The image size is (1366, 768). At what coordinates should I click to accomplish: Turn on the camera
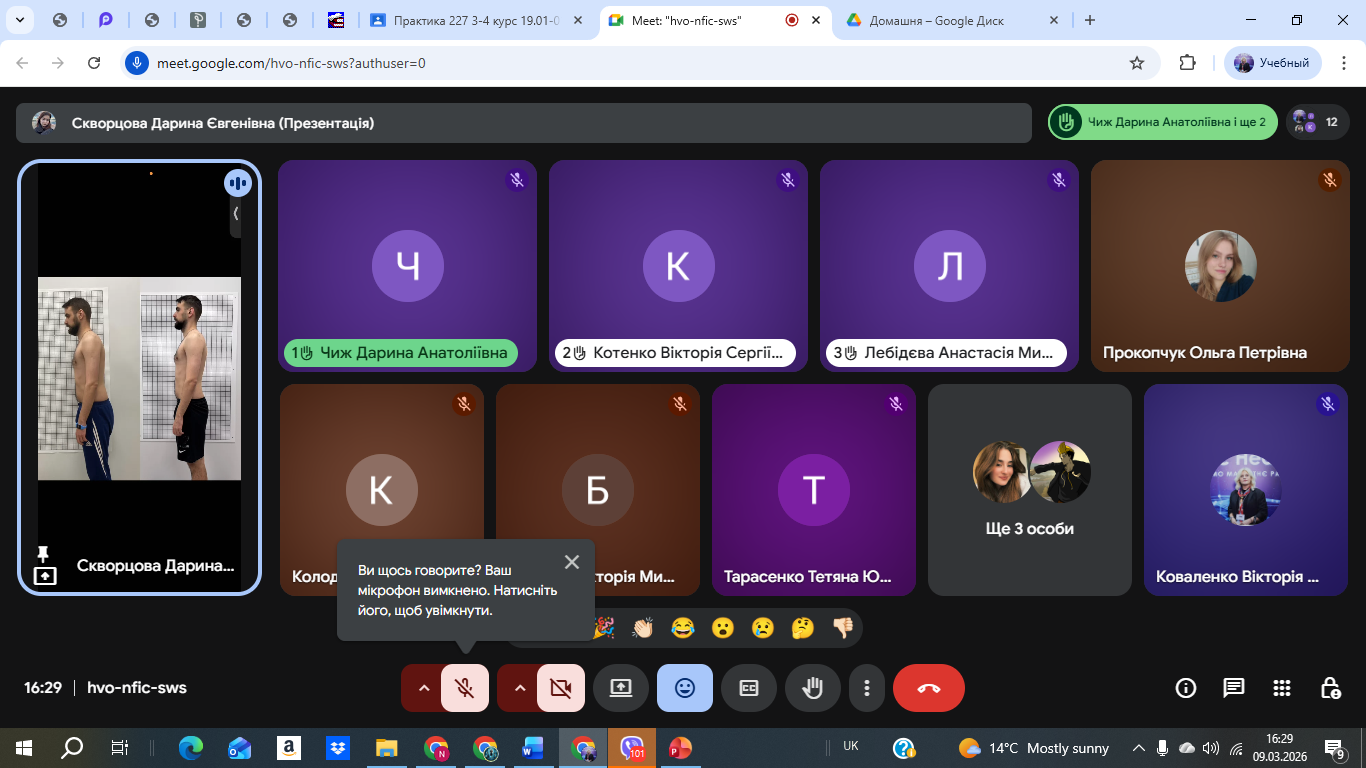(560, 688)
